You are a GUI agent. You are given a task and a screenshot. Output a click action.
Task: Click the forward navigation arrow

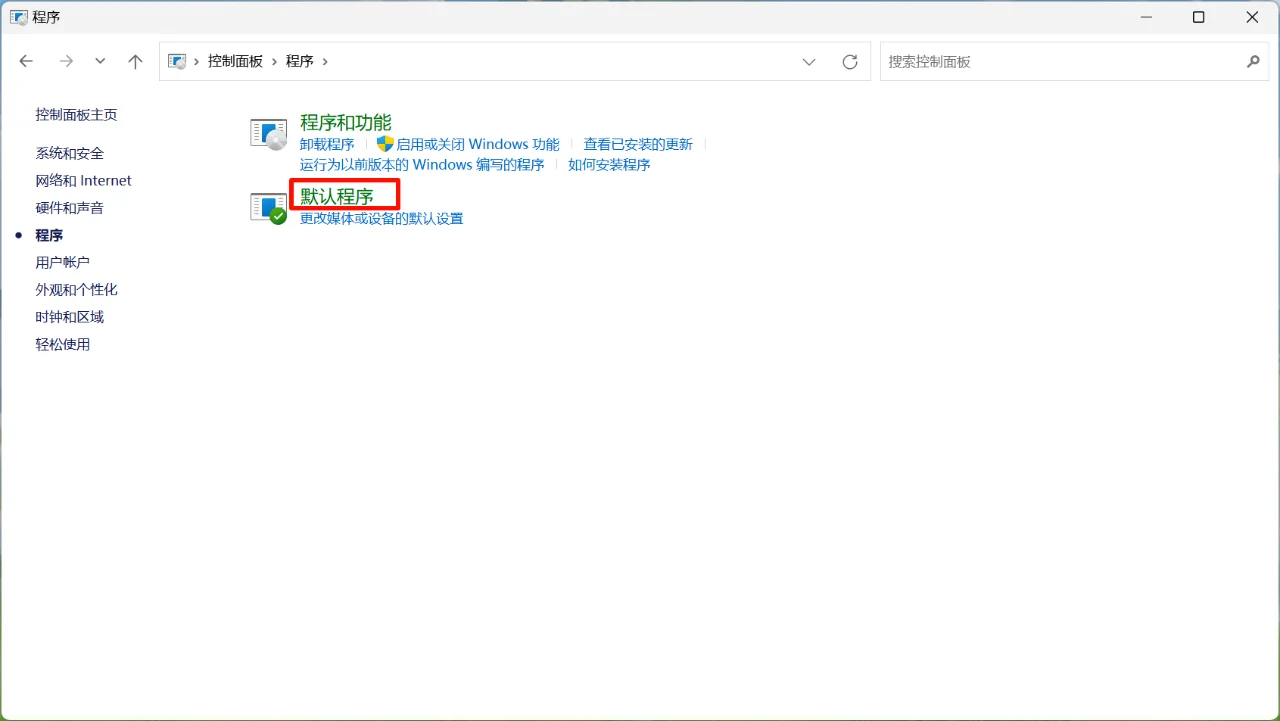click(66, 61)
